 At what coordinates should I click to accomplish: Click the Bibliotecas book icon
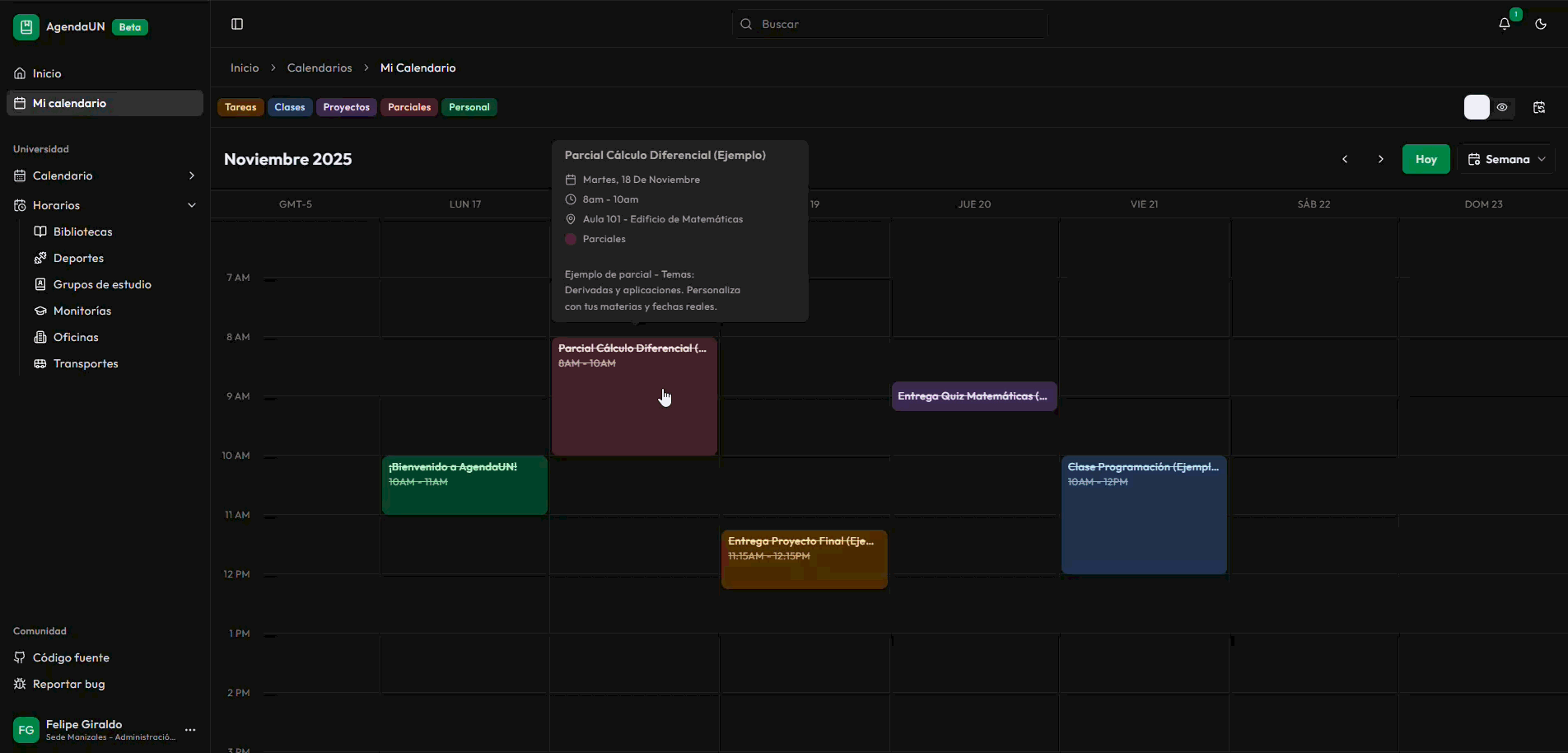(40, 232)
